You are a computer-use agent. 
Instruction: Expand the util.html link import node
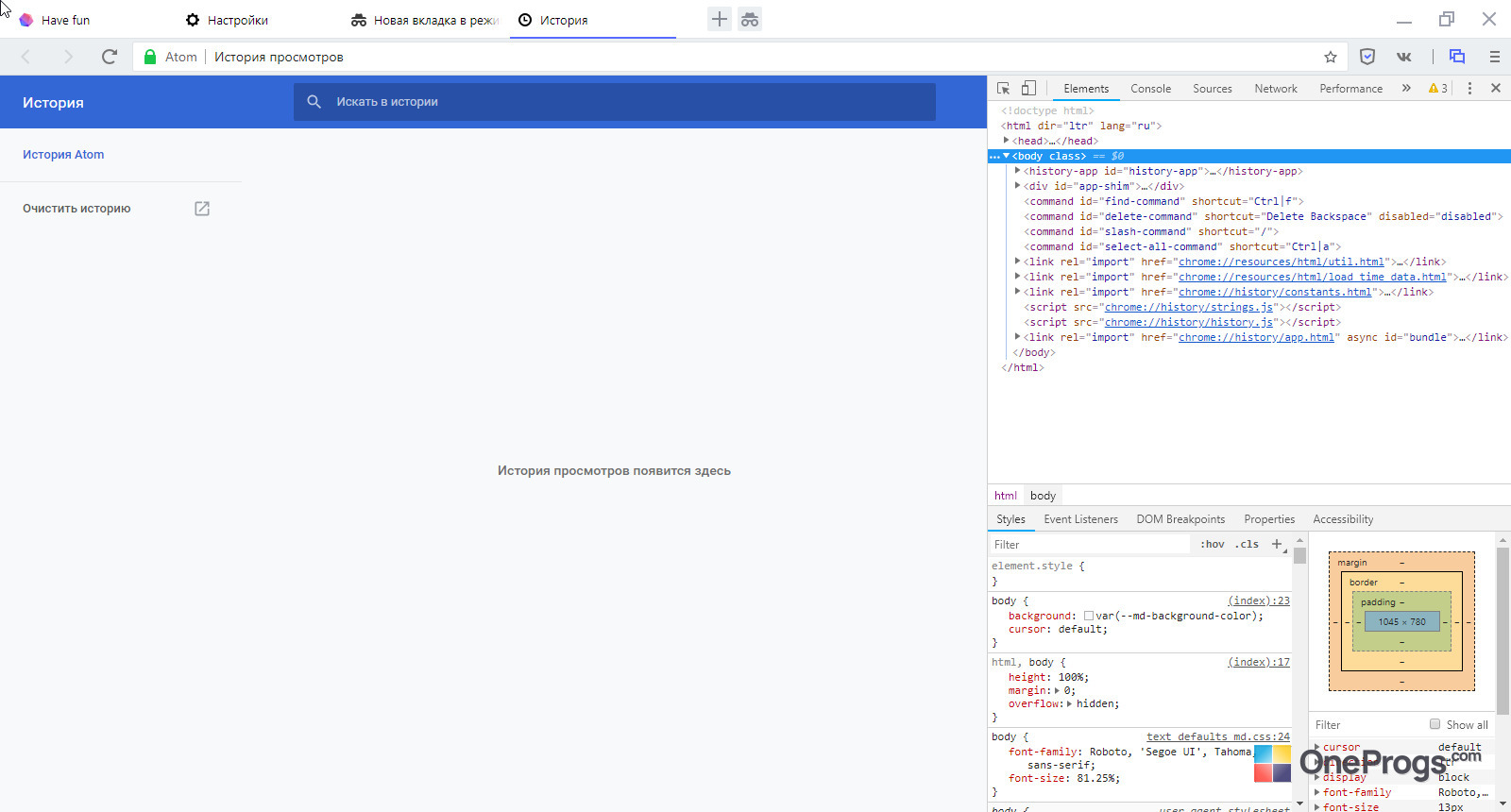(1018, 262)
